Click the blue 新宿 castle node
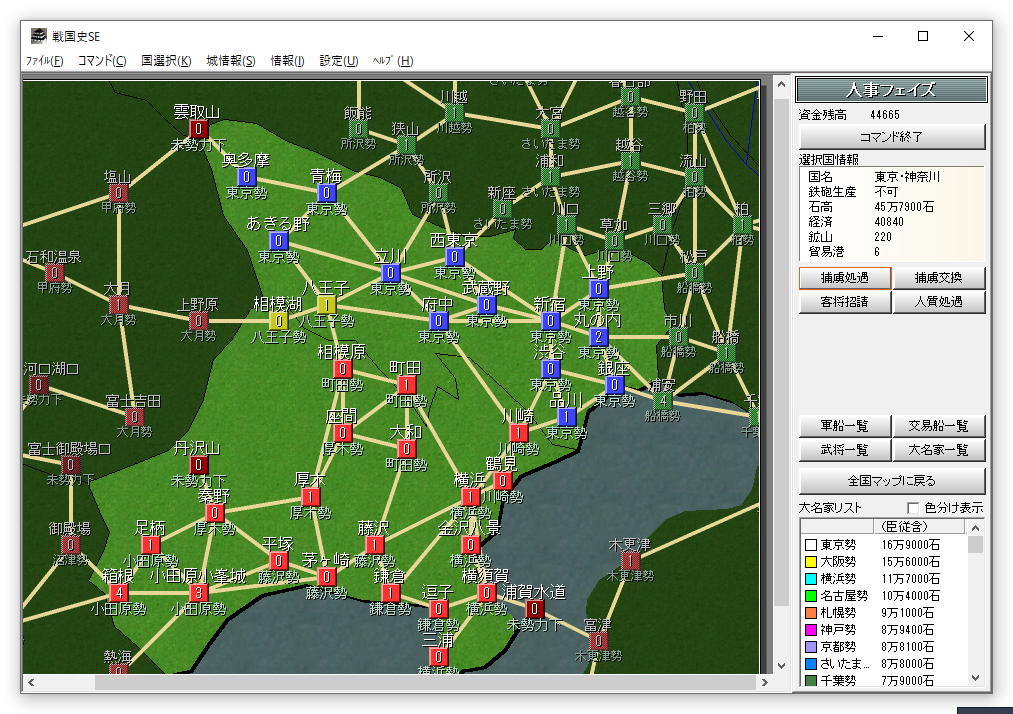1013x714 pixels. [x=551, y=321]
